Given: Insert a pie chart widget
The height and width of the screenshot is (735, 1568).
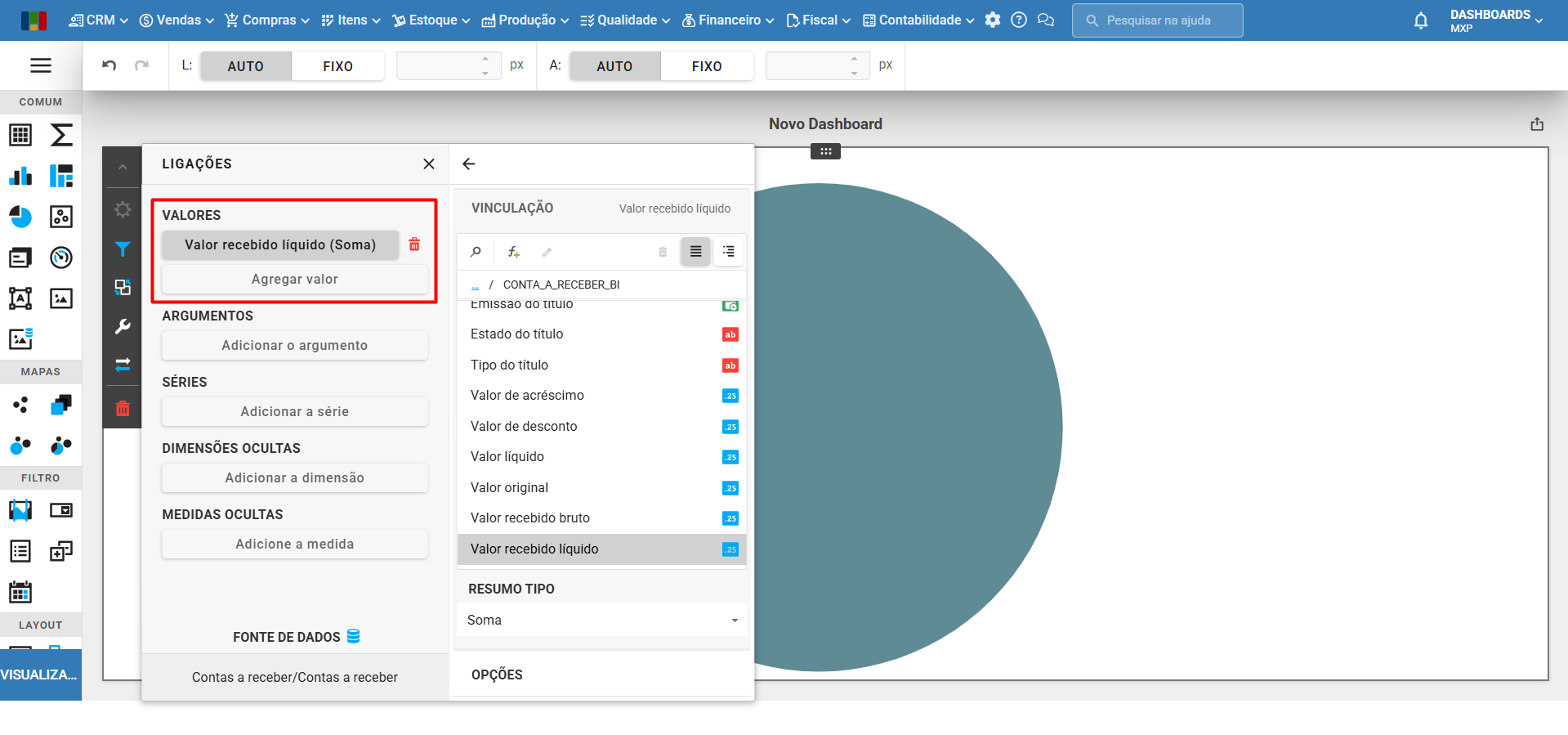Looking at the screenshot, I should click(20, 217).
